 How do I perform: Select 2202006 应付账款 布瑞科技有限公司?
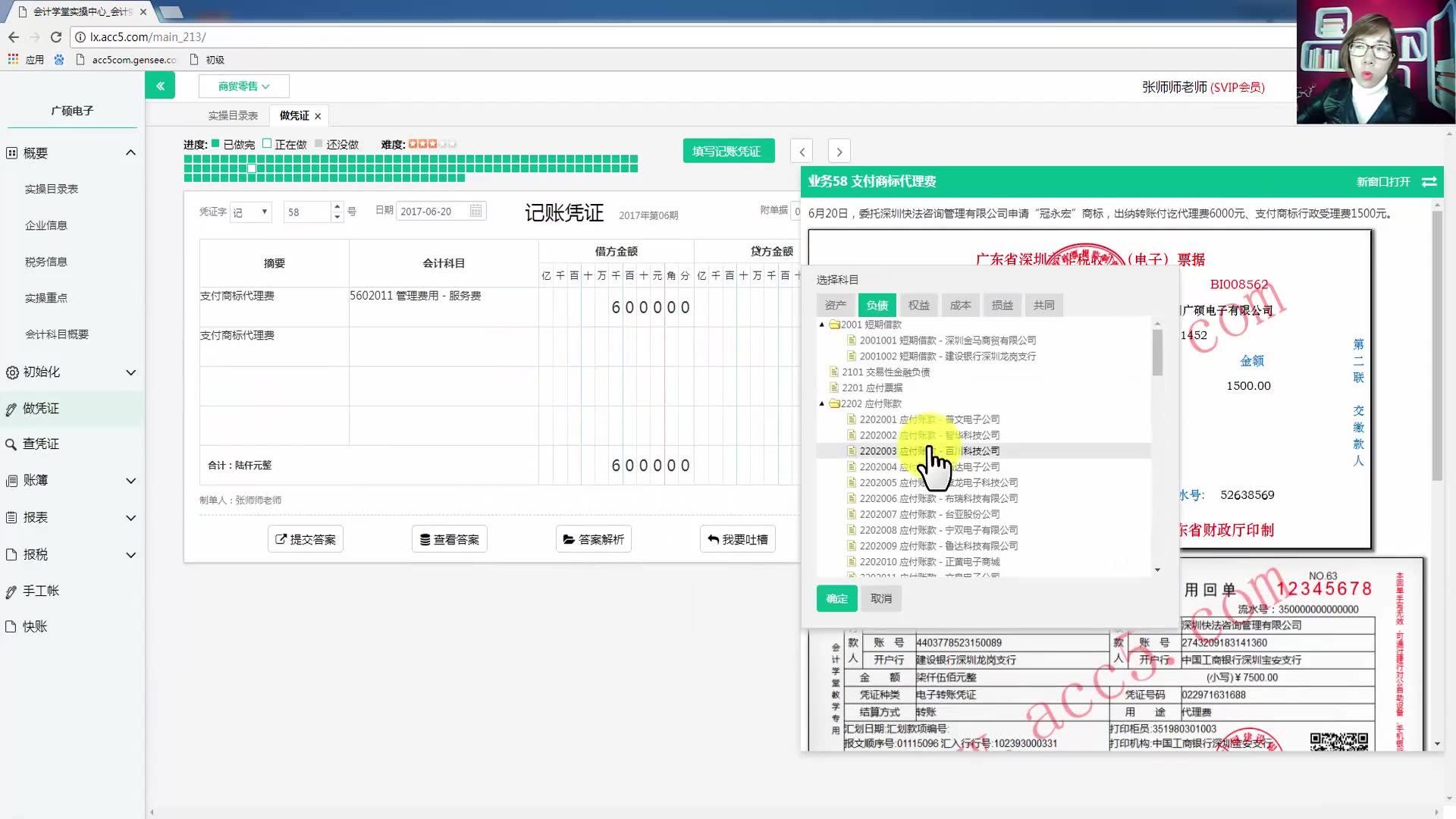[938, 498]
